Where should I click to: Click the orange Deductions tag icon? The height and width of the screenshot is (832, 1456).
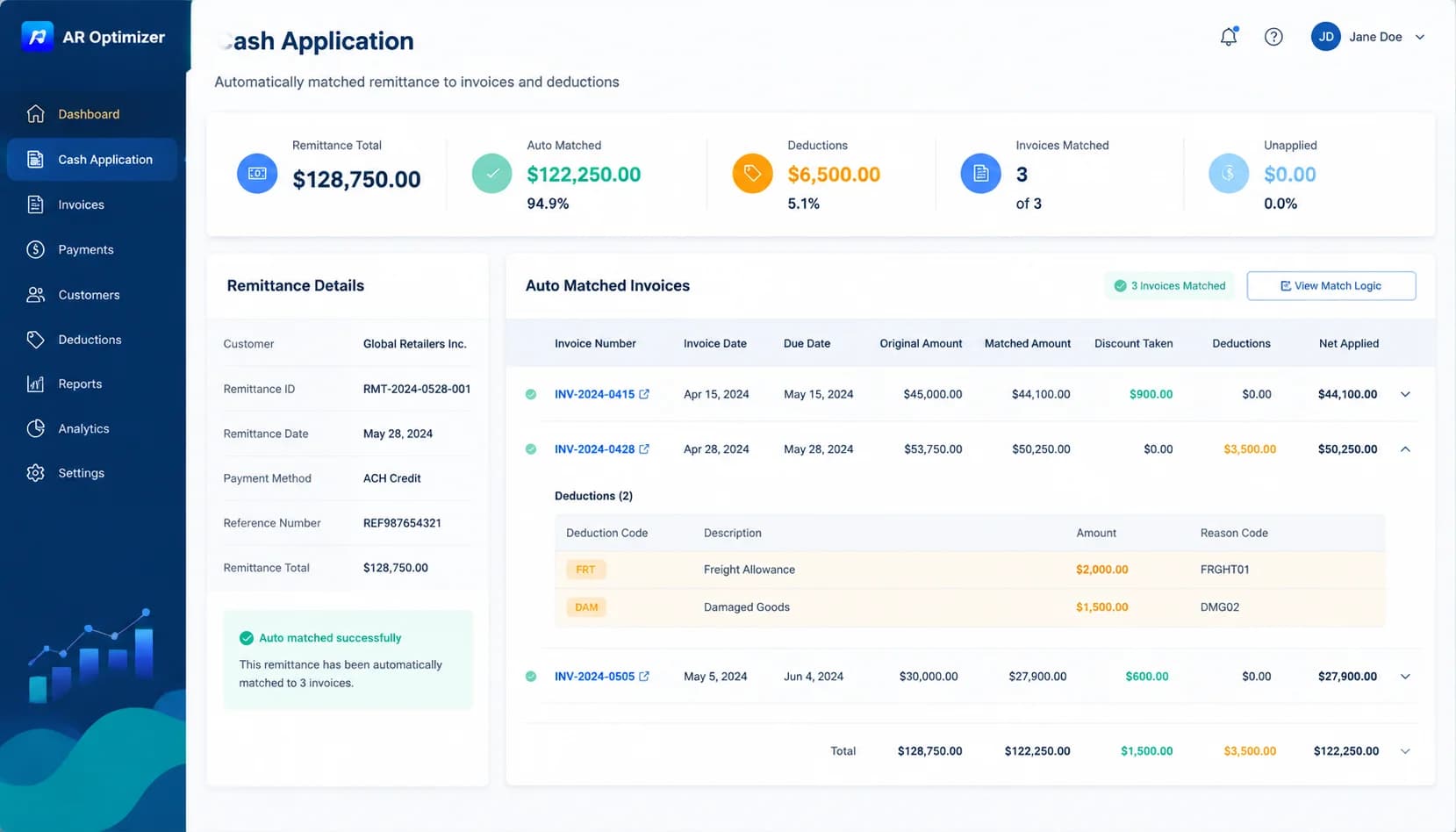(753, 174)
